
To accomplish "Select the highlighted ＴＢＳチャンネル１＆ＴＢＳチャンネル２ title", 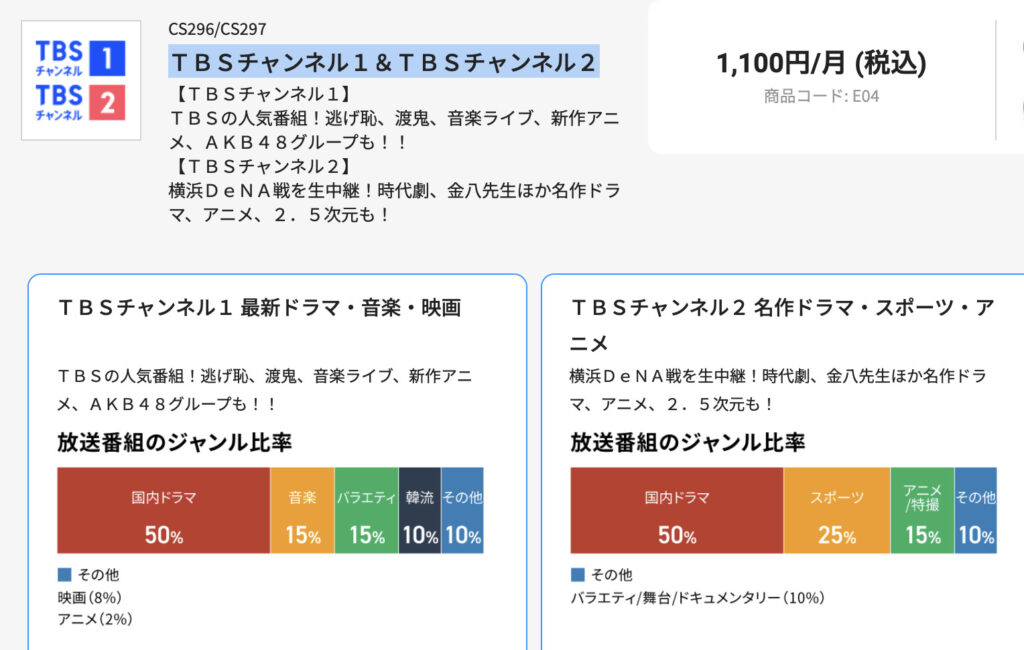I will 383,62.
